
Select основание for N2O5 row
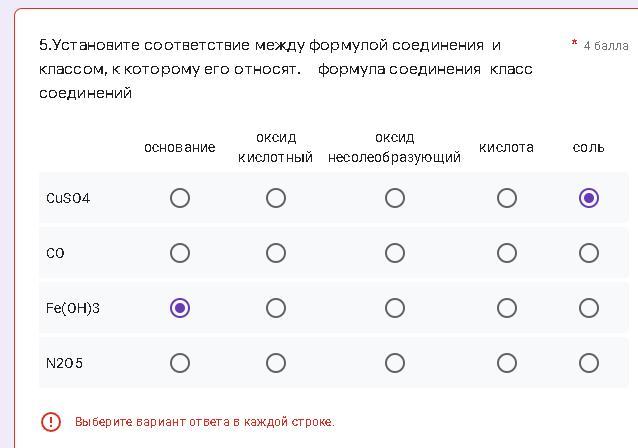(180, 363)
